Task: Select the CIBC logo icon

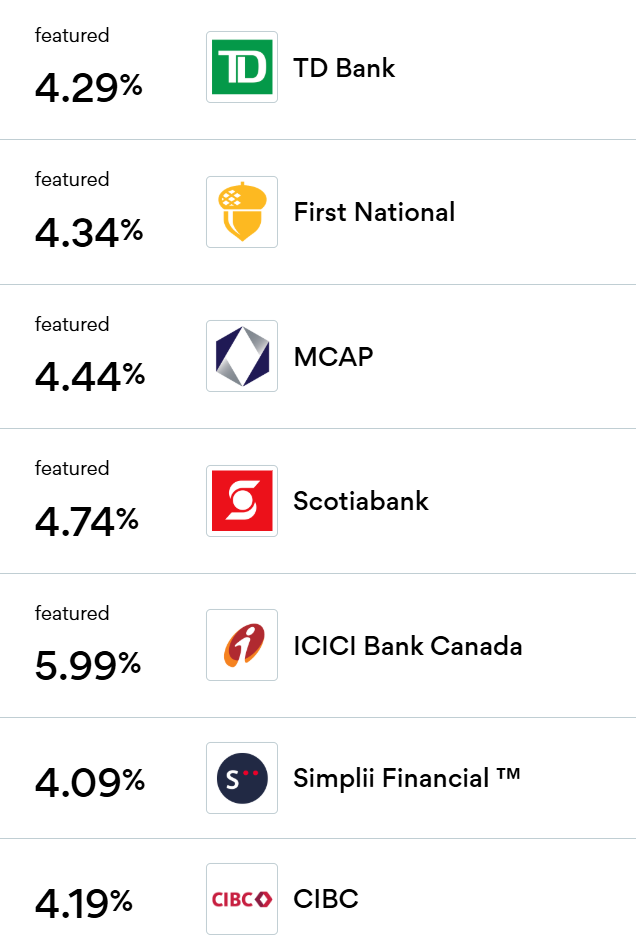Action: pos(242,899)
